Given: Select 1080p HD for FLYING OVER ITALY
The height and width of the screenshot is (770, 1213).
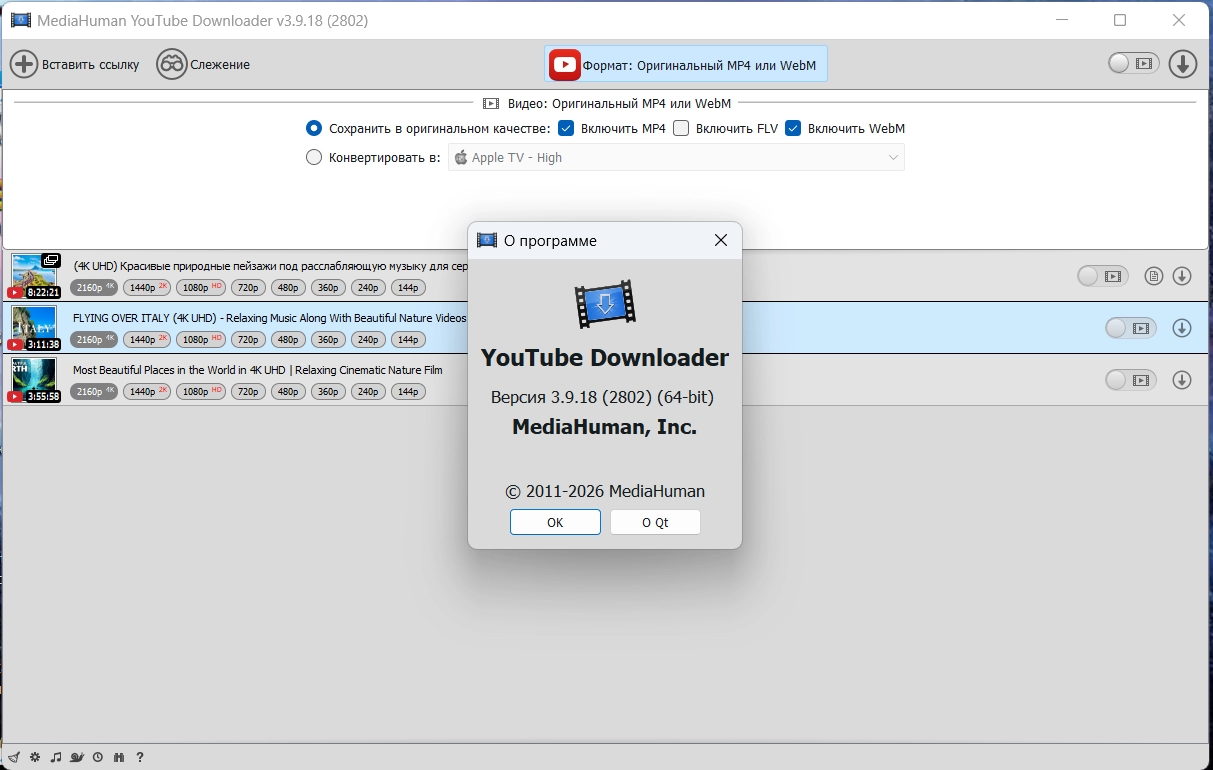Looking at the screenshot, I should click(x=200, y=339).
